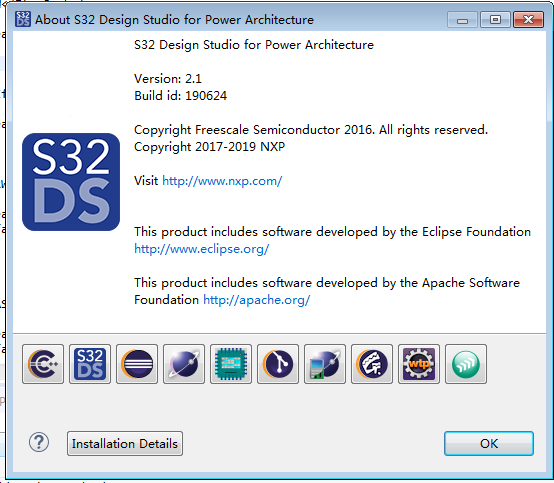The width and height of the screenshot is (554, 483).
Task: Maximize the About dialog window
Action: [x=495, y=19]
